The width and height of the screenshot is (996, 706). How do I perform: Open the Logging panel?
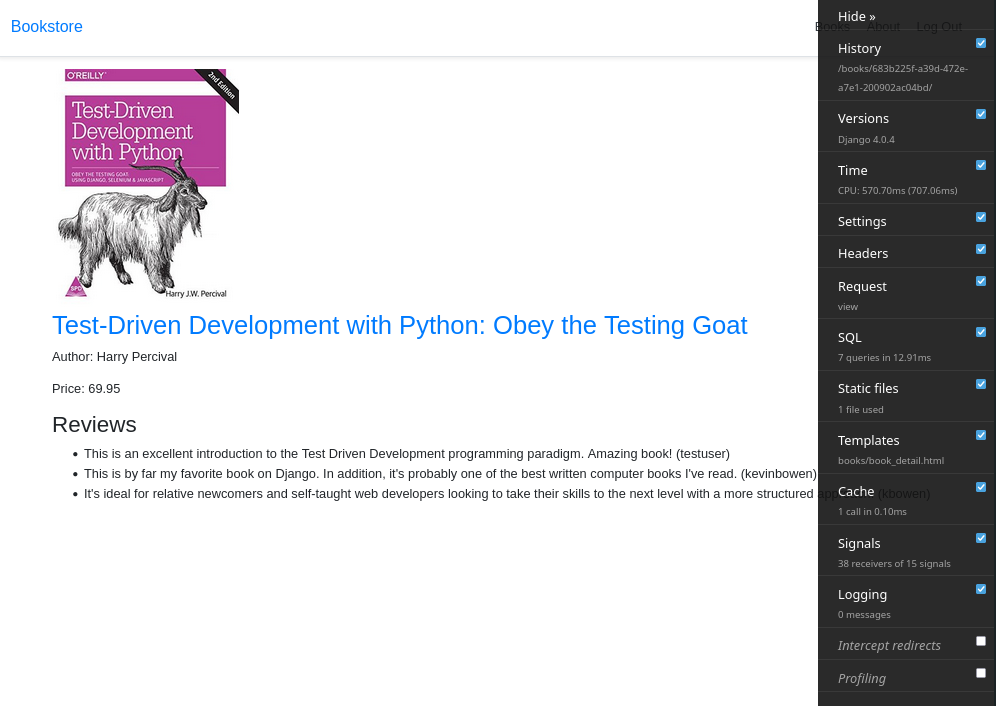pos(862,594)
